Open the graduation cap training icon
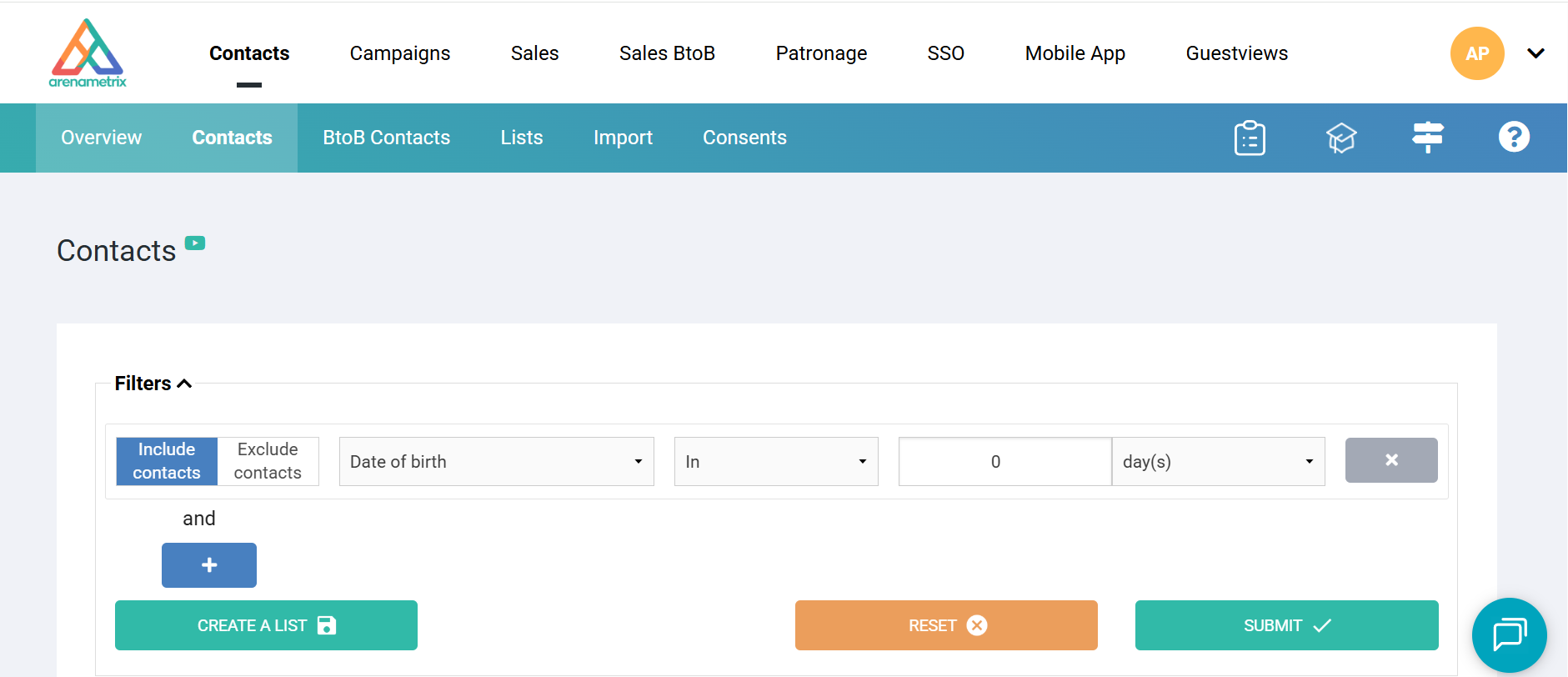 (1341, 138)
